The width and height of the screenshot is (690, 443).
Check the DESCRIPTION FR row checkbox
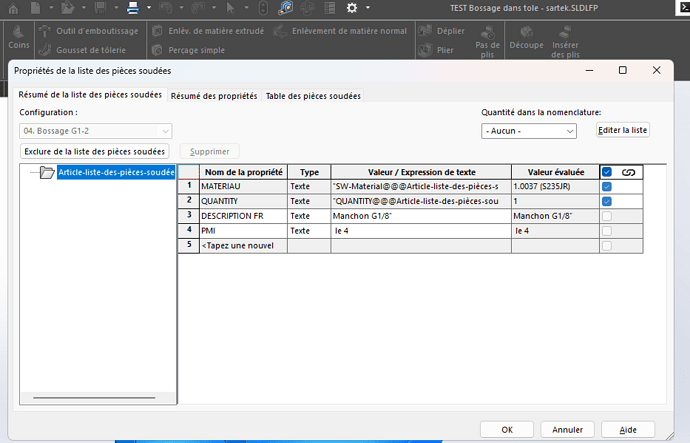coord(607,216)
